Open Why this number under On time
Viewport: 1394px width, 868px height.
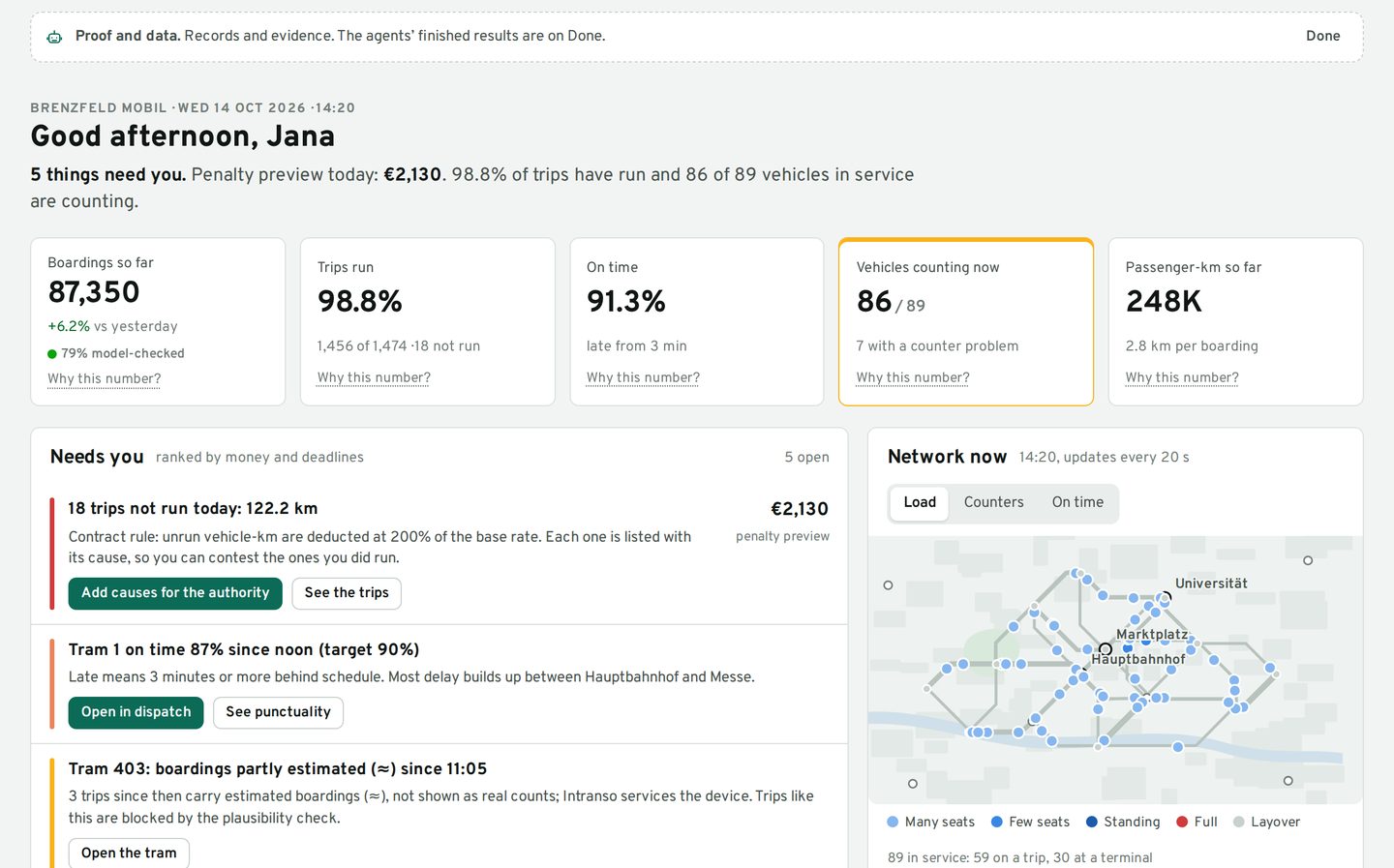pos(643,377)
